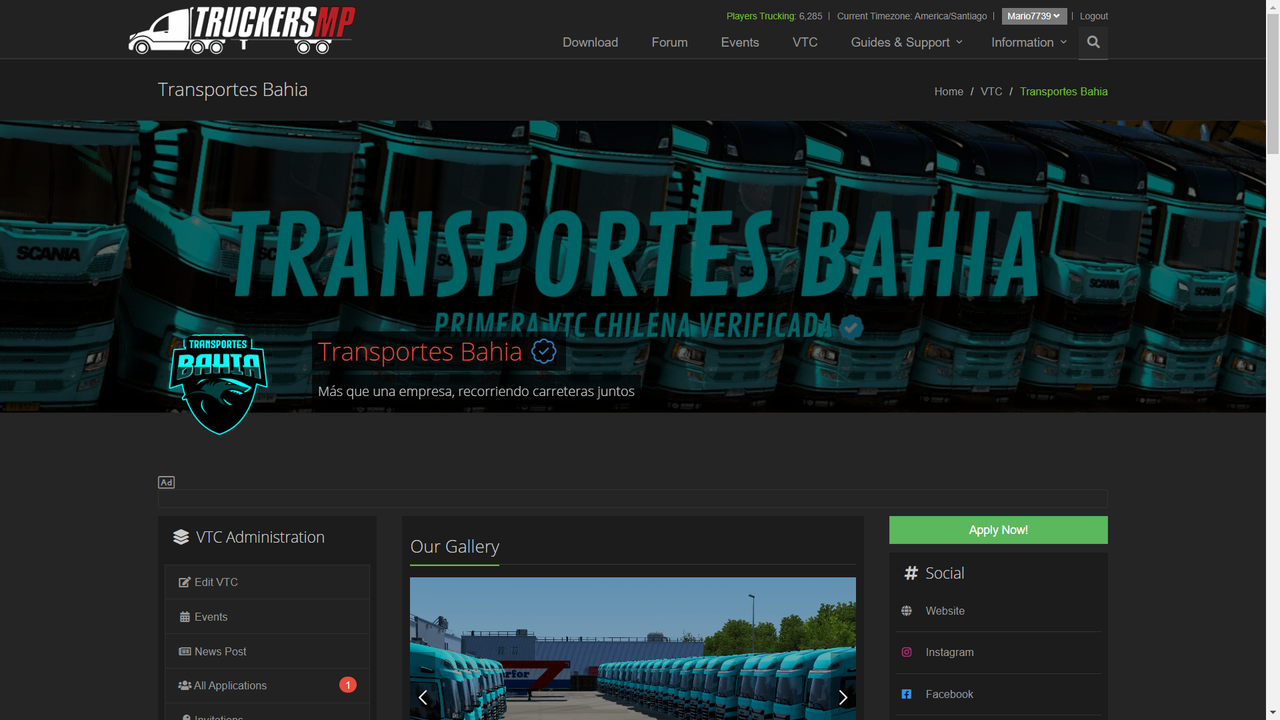Click VTC in the breadcrumb
Screen dimensions: 1280x720
pos(991,91)
